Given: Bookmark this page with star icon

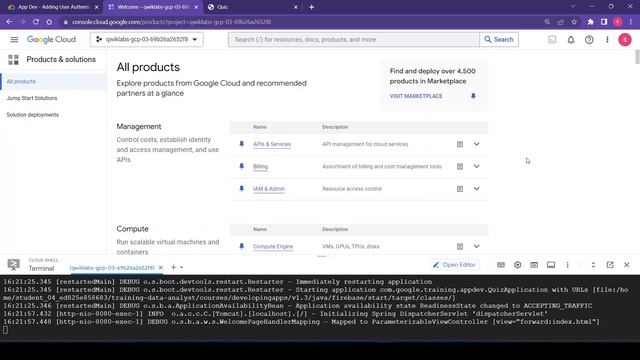Looking at the screenshot, I should click(x=574, y=22).
